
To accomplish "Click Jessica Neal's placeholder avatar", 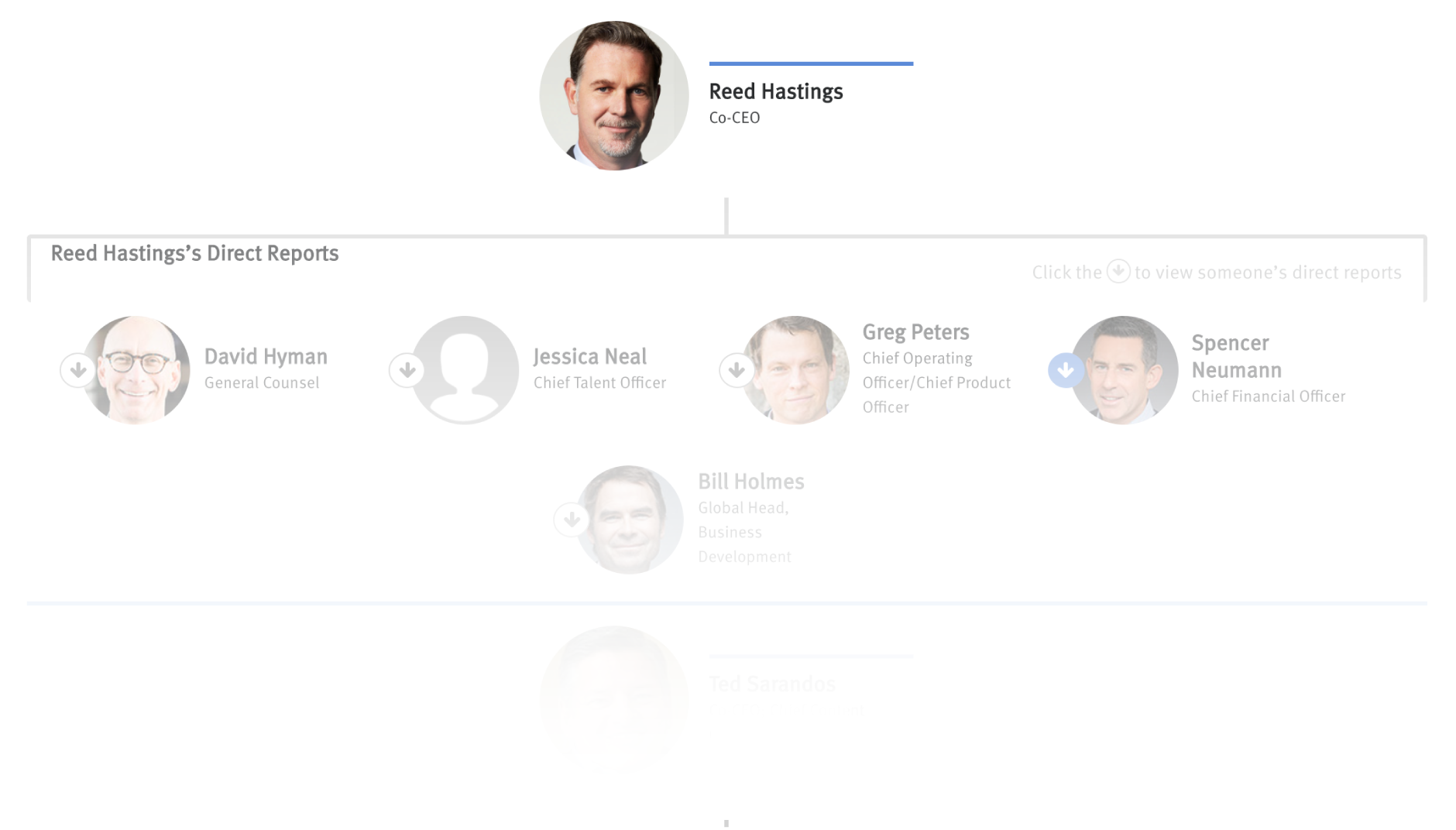I will 466,370.
